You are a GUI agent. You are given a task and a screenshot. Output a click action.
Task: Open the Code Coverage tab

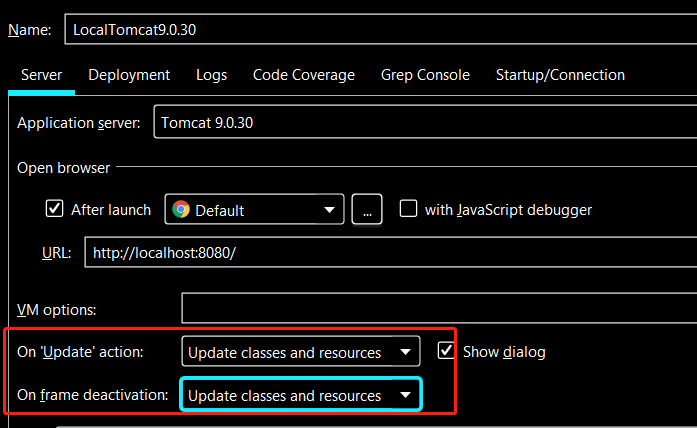pyautogui.click(x=304, y=75)
